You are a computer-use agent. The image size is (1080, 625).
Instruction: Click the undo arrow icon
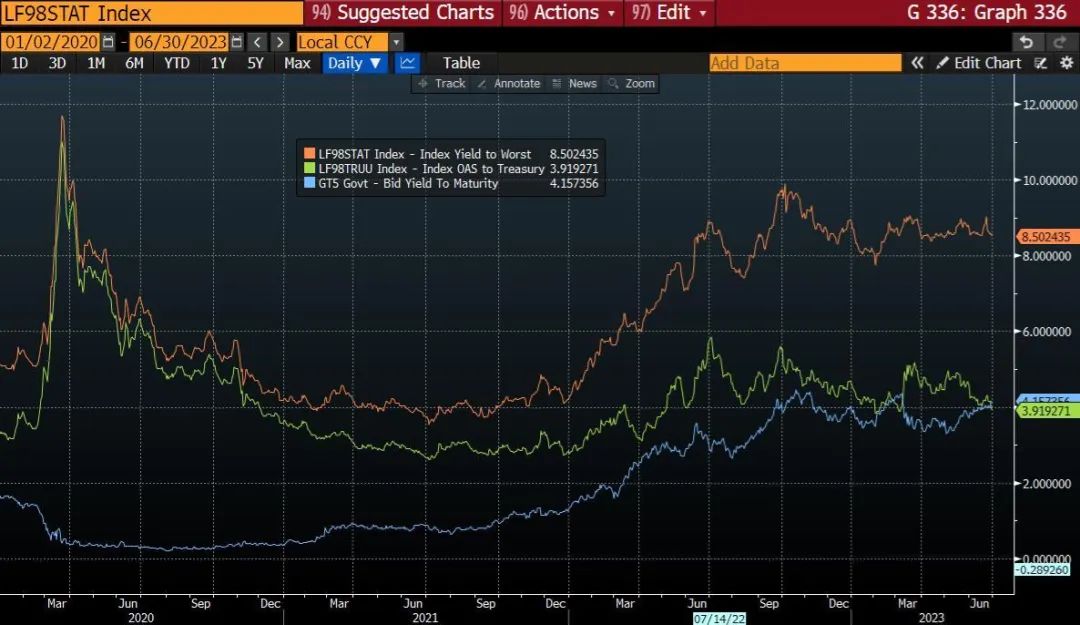[1026, 42]
